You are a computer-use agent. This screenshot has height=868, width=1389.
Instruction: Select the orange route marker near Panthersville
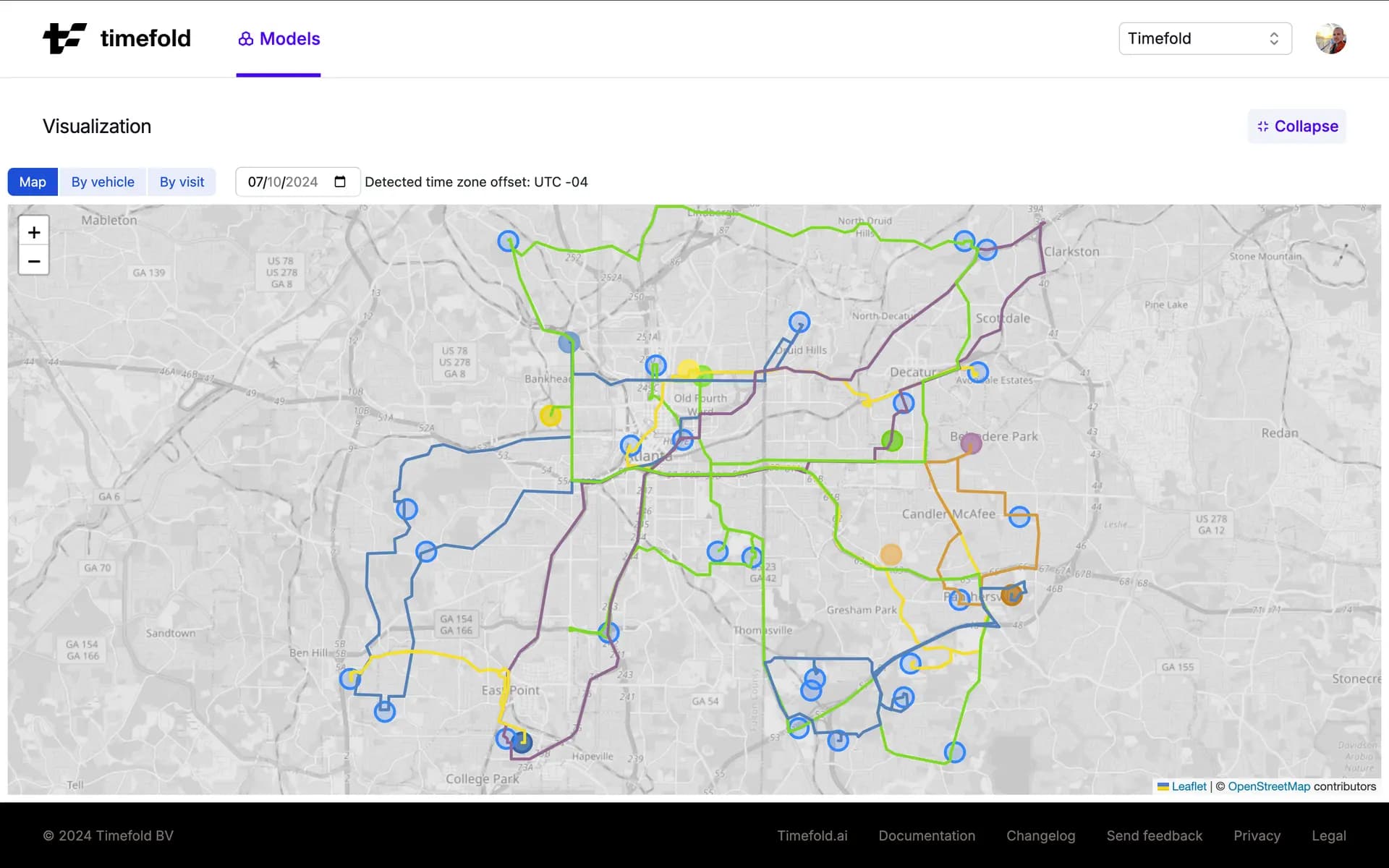click(x=1011, y=595)
